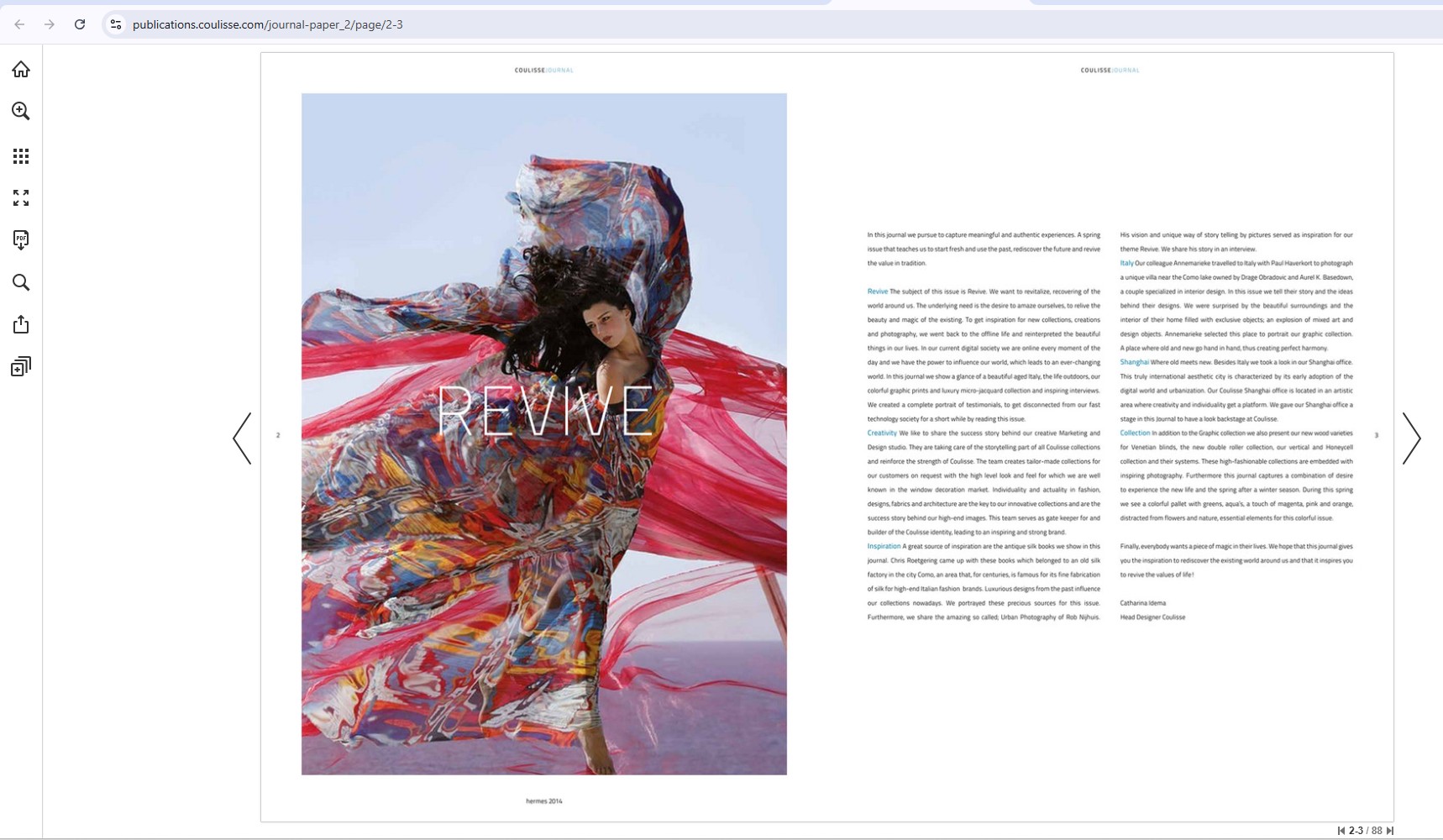Click the 'hermes 2014' caption text
This screenshot has height=840, width=1443.
544,801
